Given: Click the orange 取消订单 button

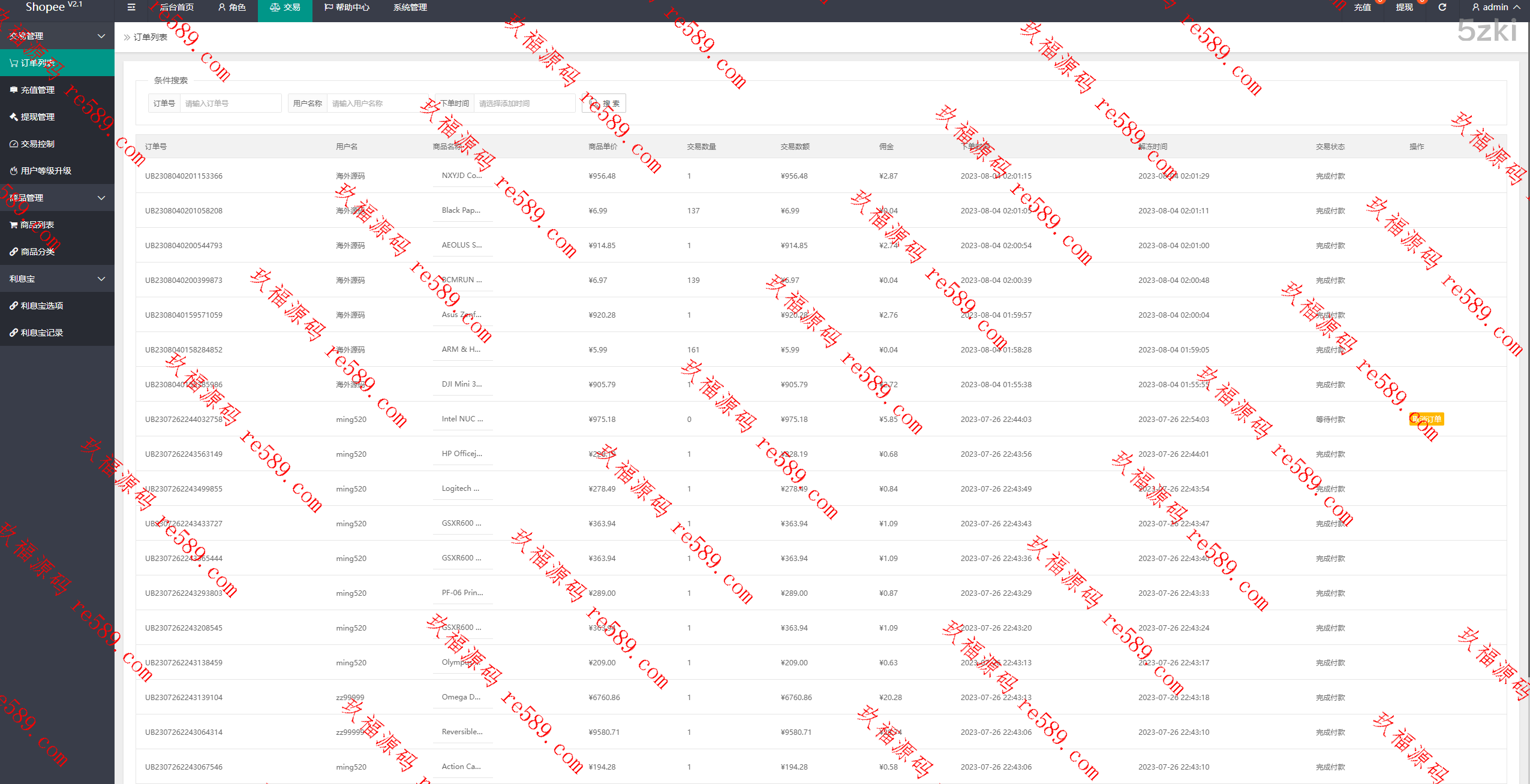Looking at the screenshot, I should (x=1426, y=419).
